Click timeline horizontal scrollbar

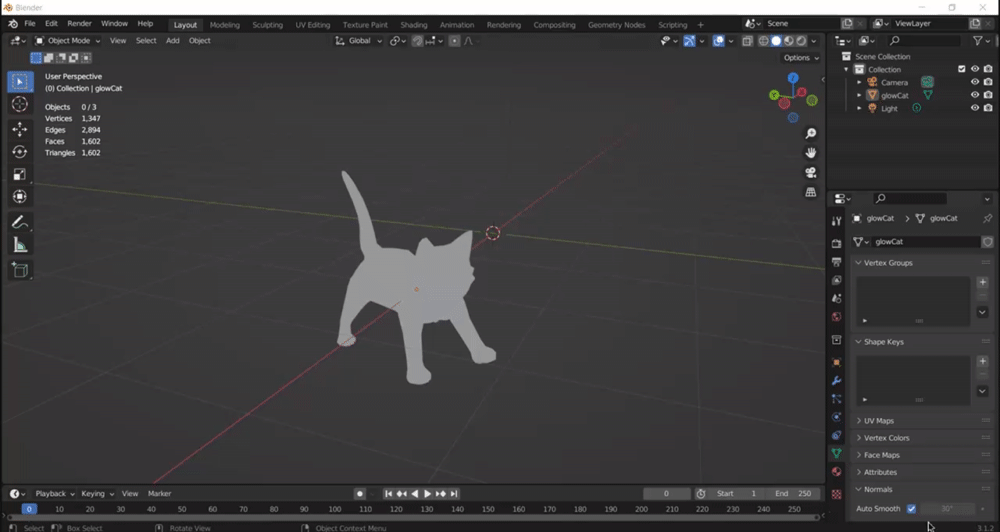tap(413, 517)
